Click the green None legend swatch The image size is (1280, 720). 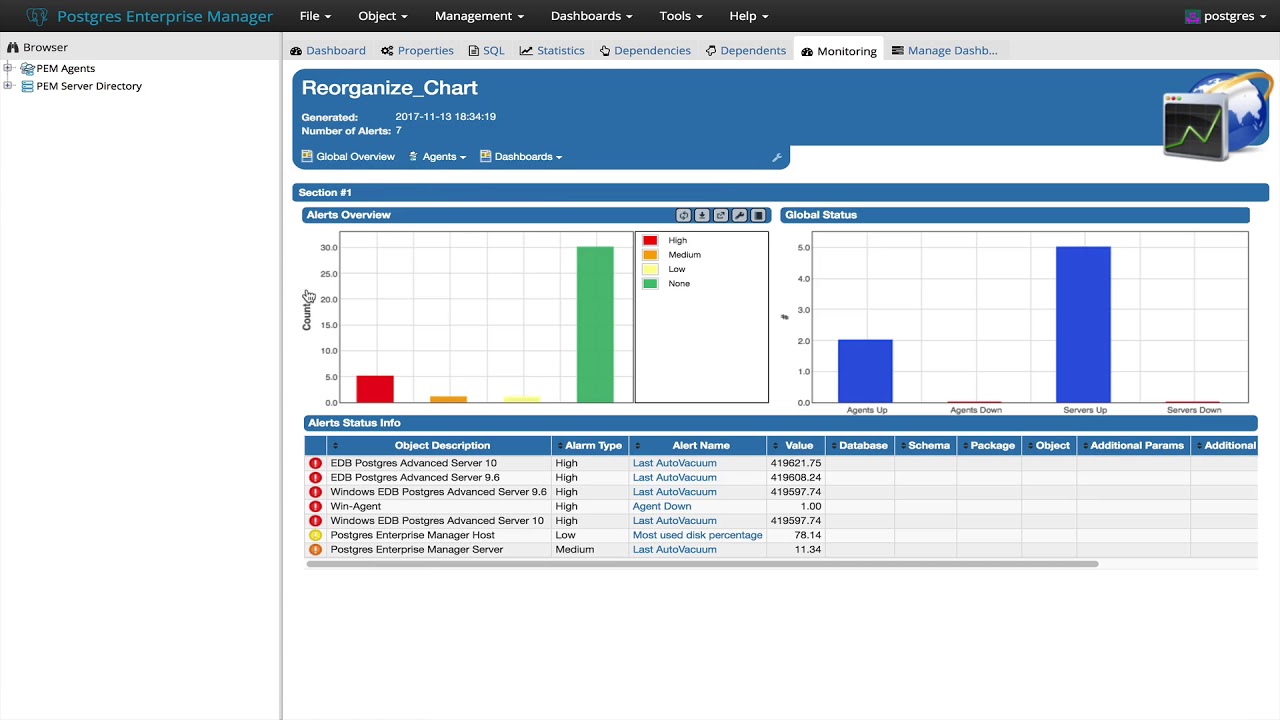pos(650,284)
